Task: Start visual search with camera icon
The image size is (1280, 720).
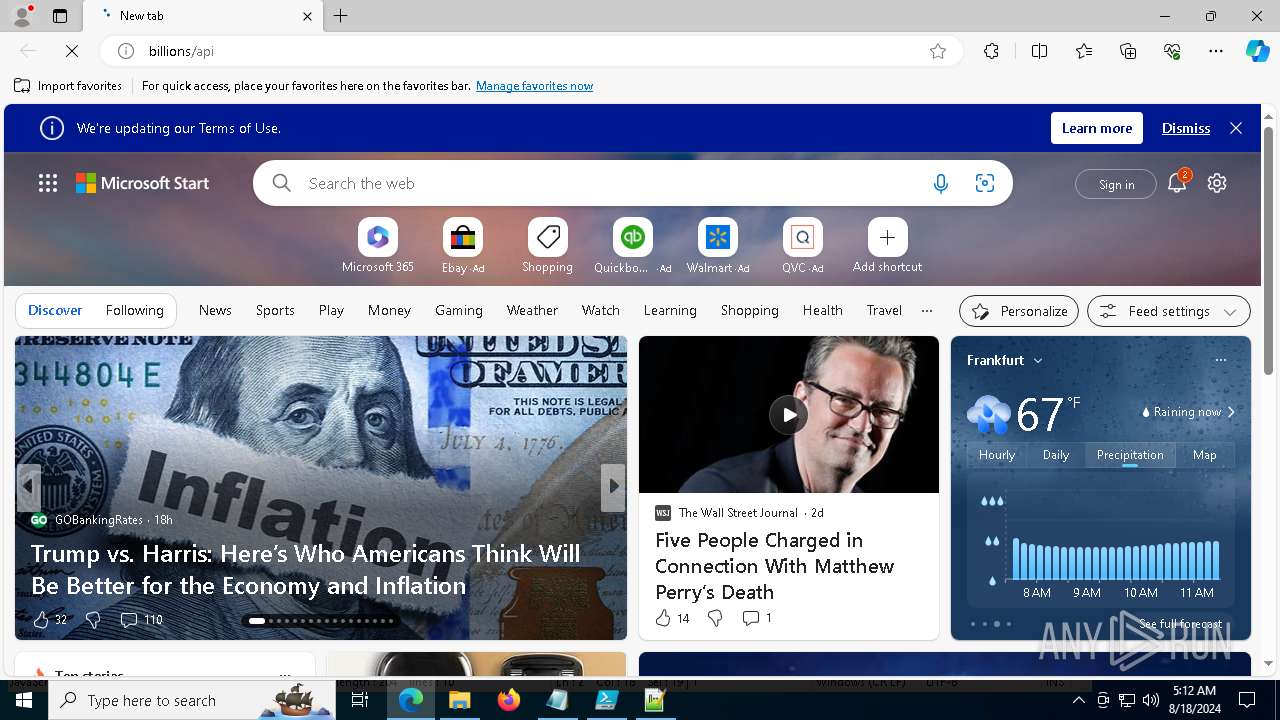Action: pyautogui.click(x=985, y=183)
